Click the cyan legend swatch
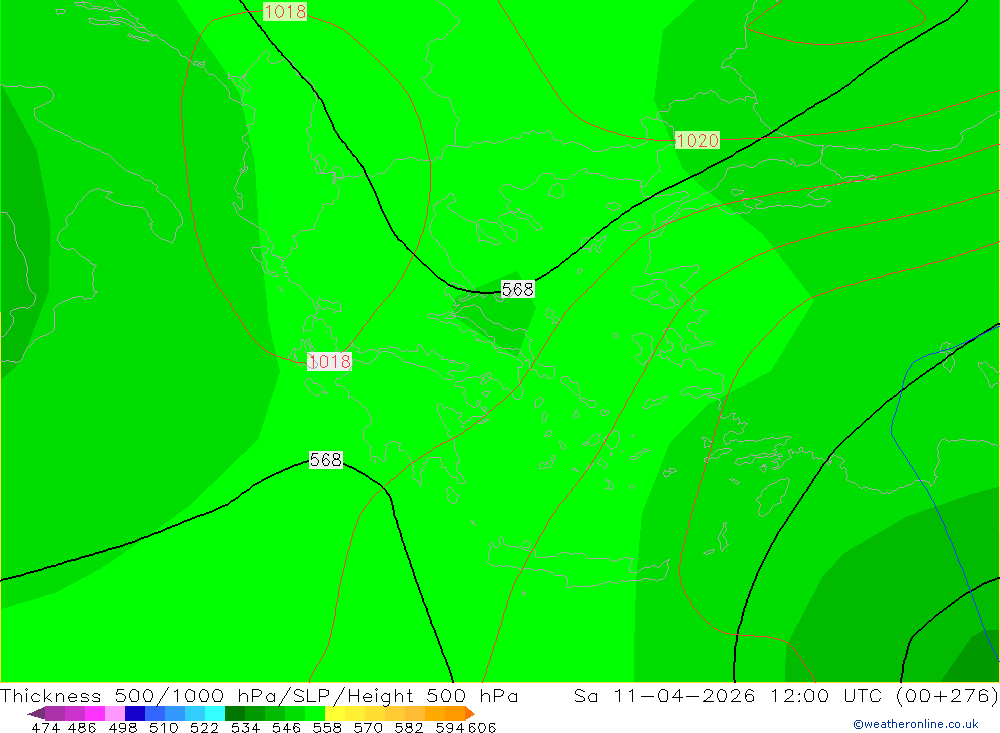This screenshot has height=733, width=1000. [x=215, y=713]
